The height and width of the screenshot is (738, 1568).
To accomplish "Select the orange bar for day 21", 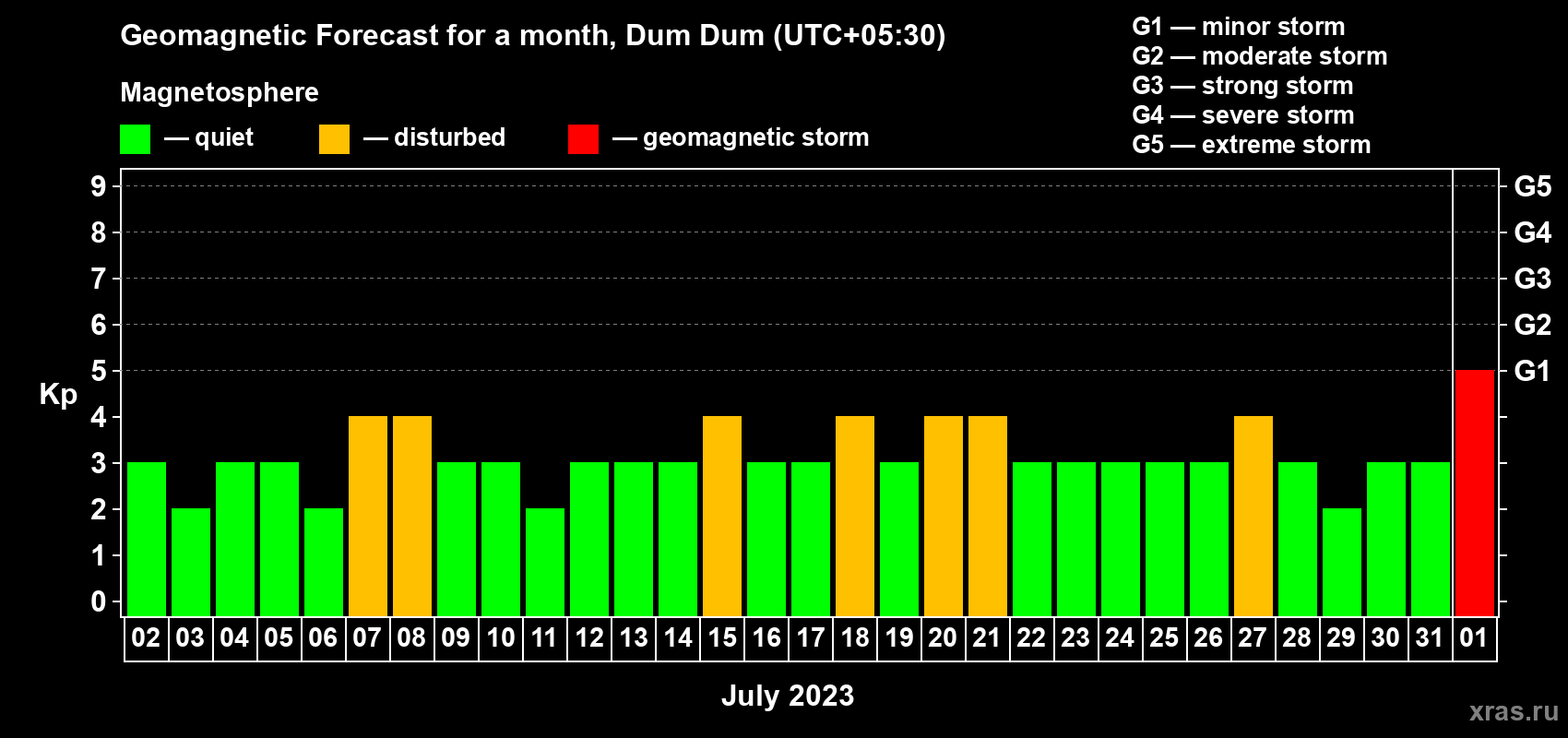I will pos(988,516).
